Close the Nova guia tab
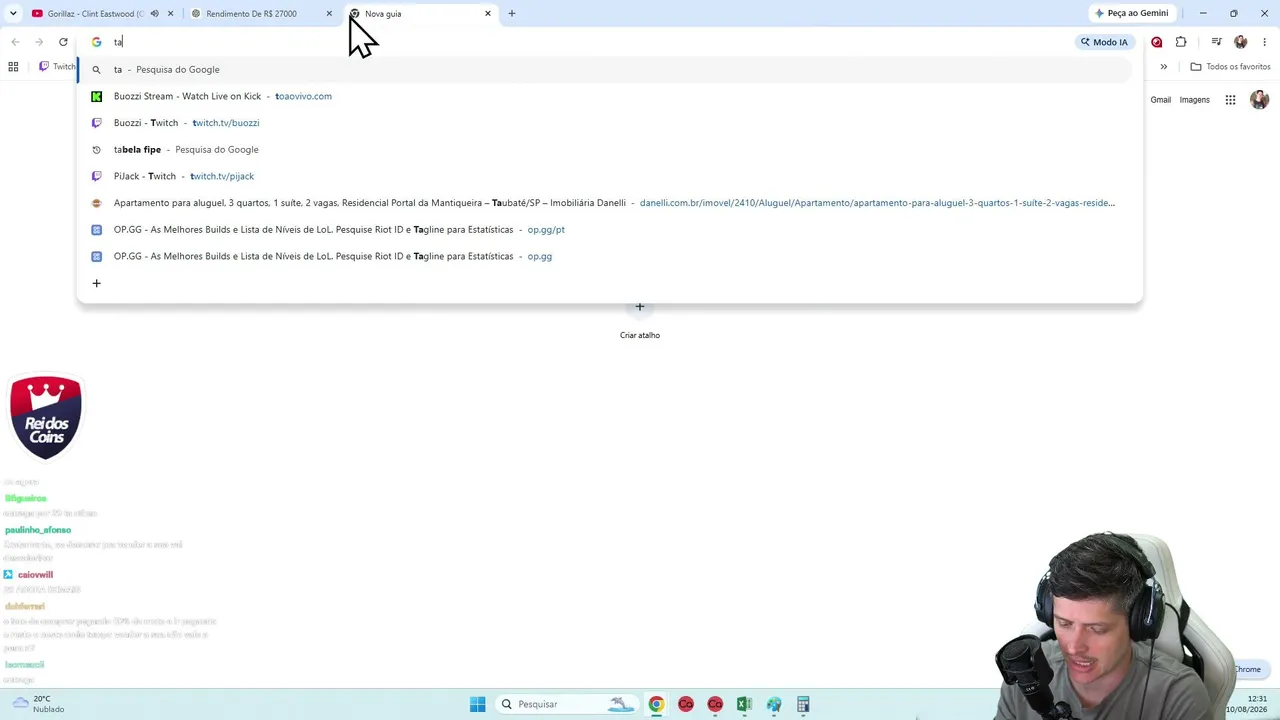Screen dimensions: 1280x720 (488, 13)
